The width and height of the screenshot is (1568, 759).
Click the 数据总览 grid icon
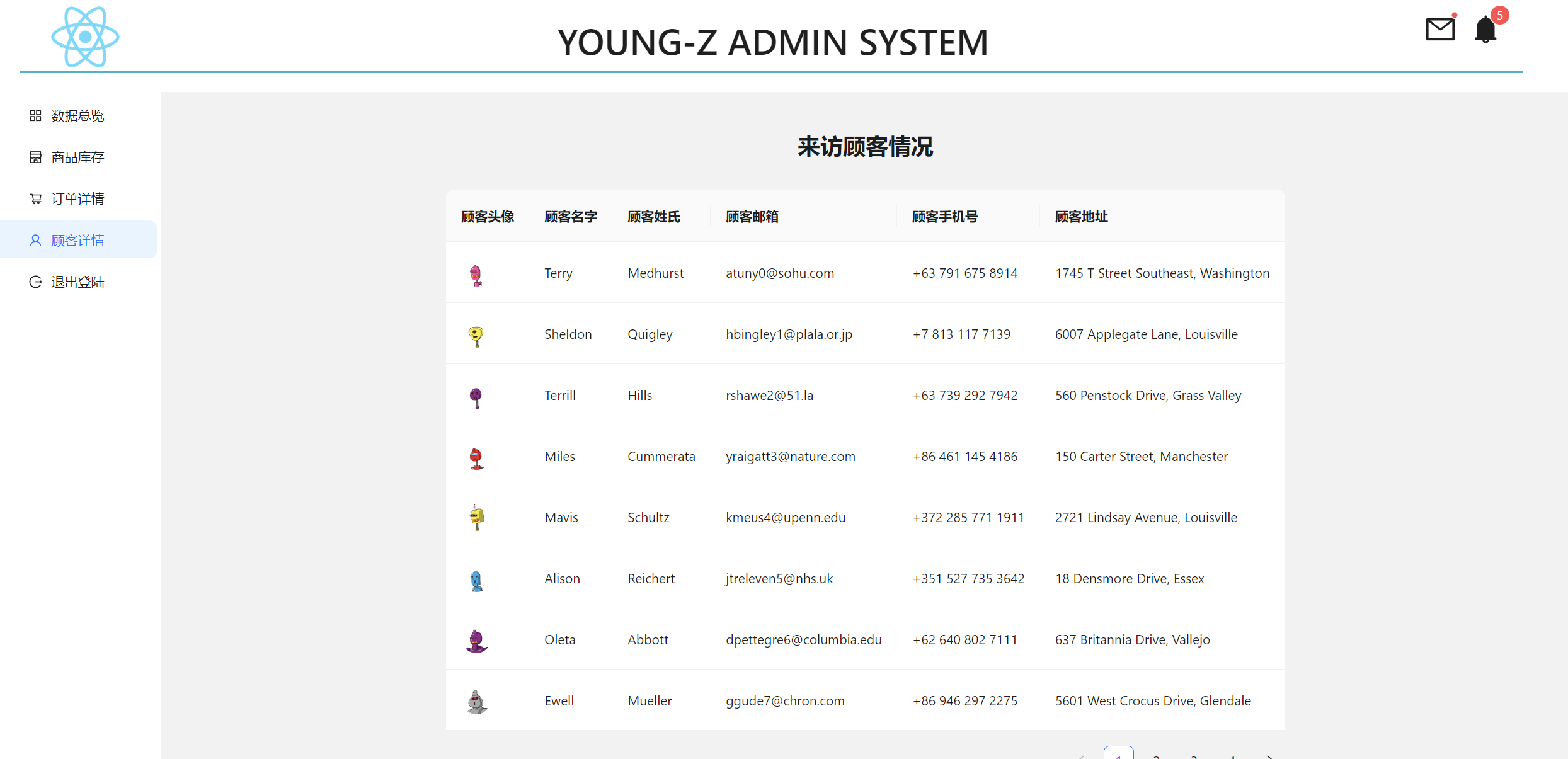coord(35,116)
